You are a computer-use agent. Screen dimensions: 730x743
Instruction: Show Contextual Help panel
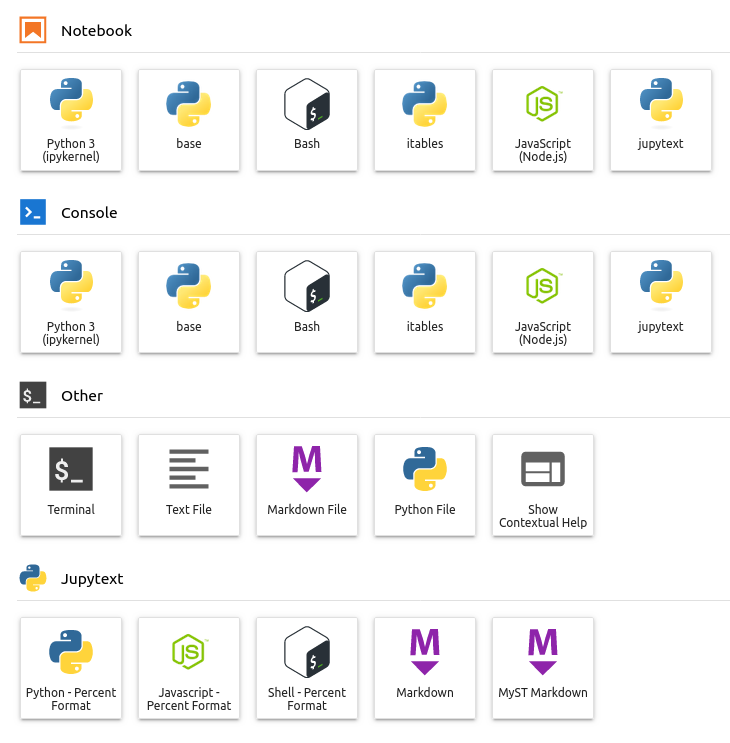[542, 485]
